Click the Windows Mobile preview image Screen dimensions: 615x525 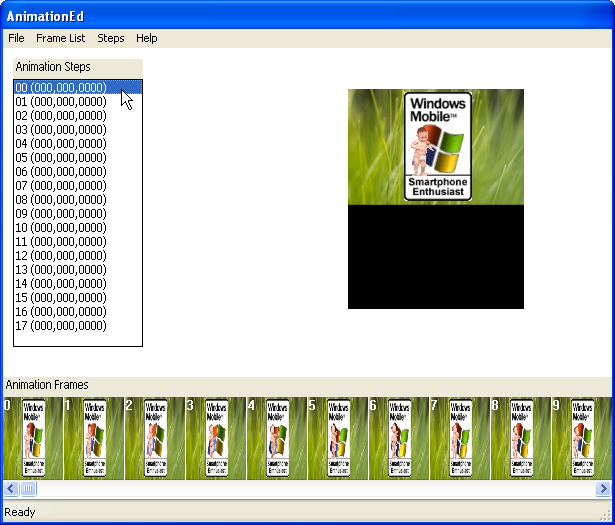[436, 199]
